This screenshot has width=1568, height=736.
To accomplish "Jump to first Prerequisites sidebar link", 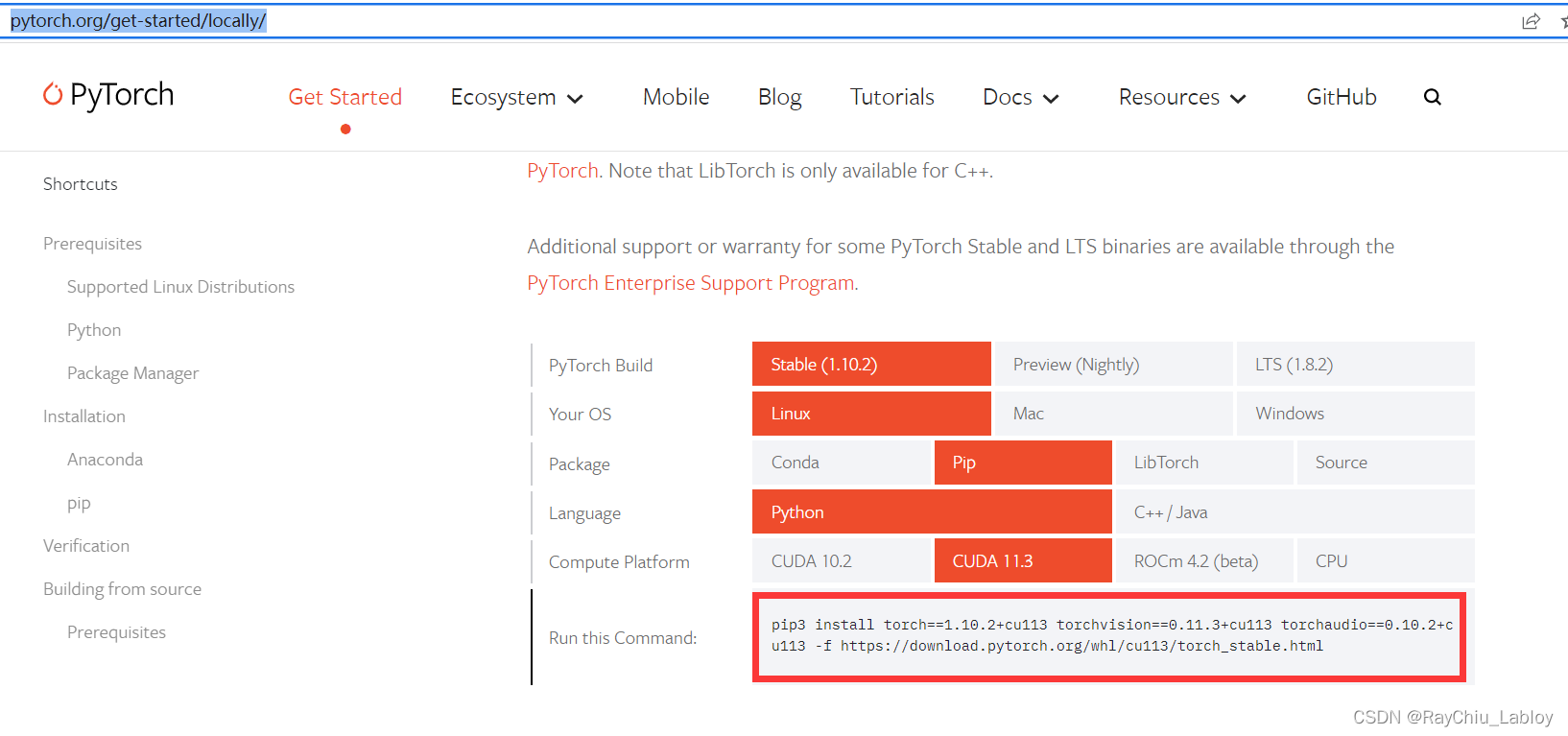I will [x=92, y=244].
